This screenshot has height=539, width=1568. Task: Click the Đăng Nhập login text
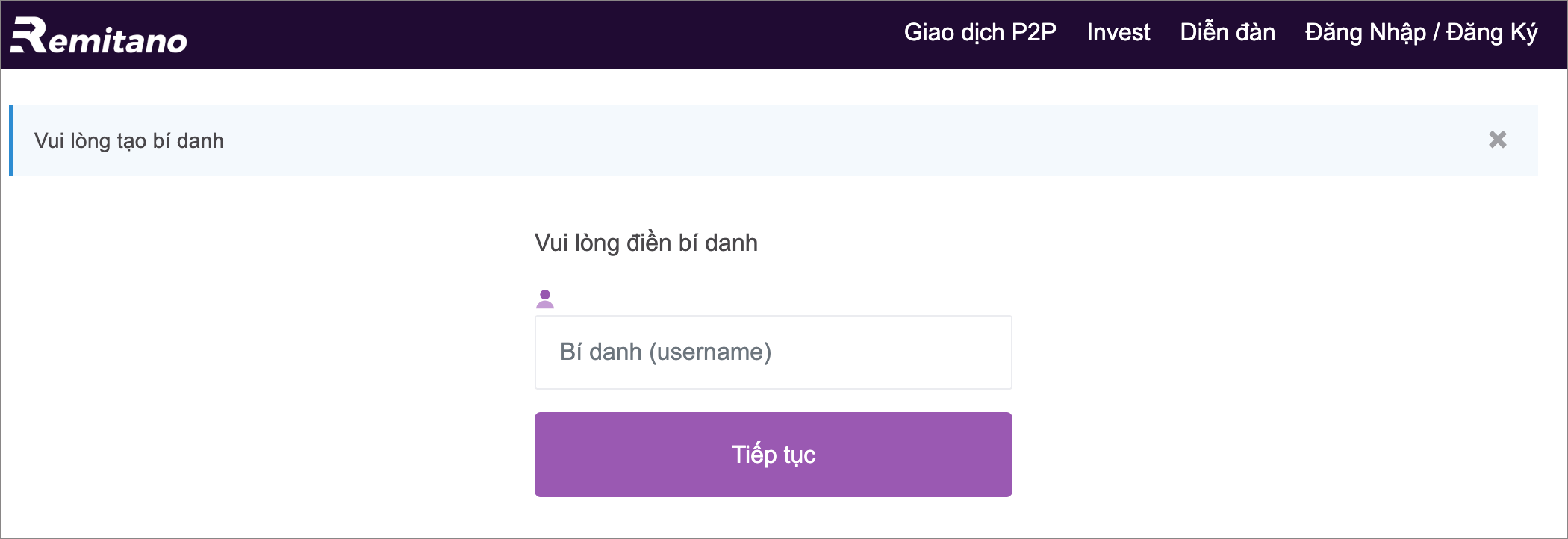[1365, 33]
